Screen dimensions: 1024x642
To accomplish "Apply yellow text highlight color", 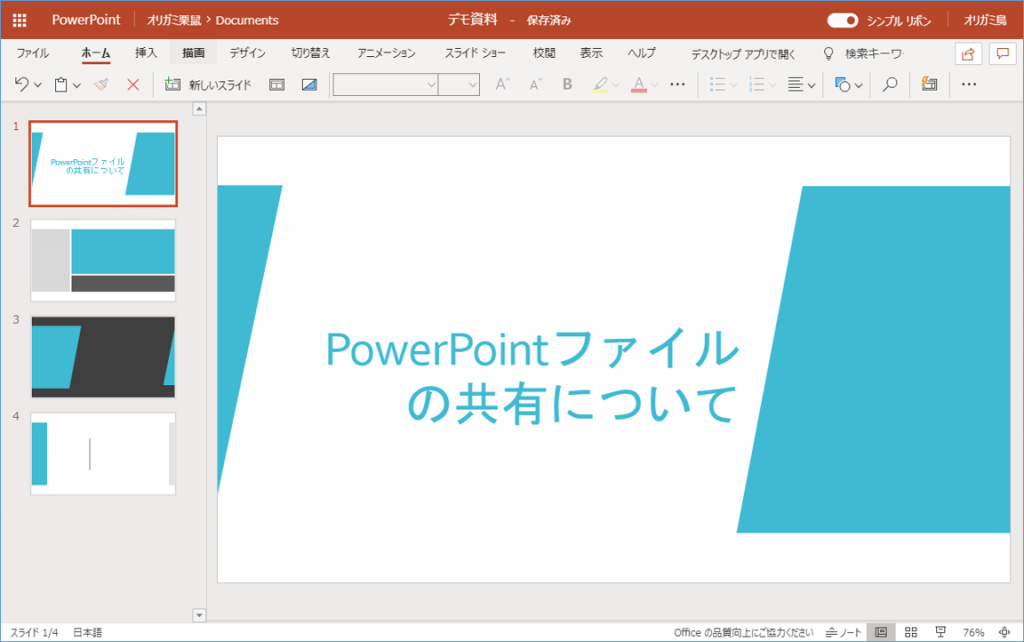I will coord(600,85).
